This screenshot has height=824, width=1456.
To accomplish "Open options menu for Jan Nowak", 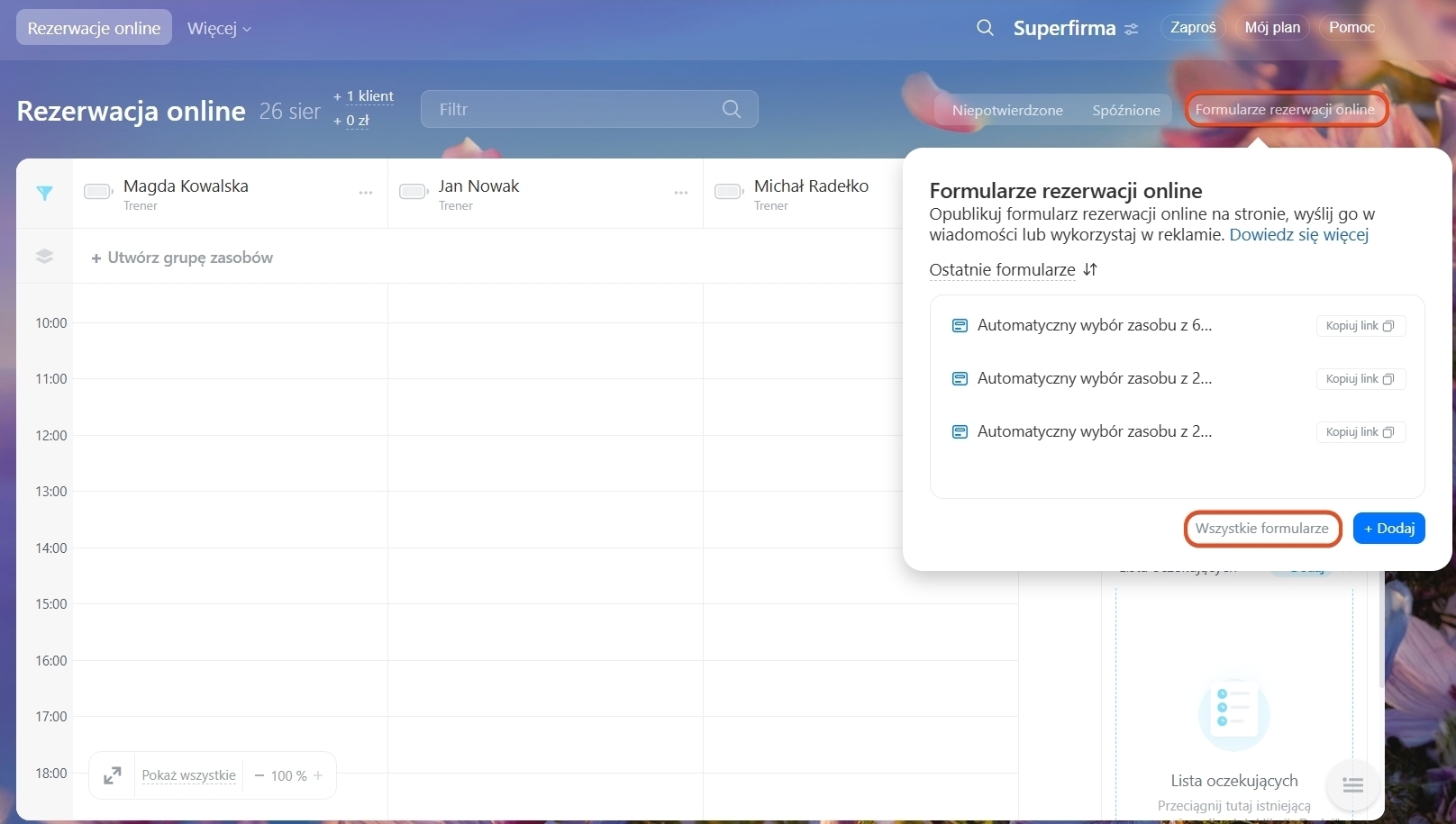I will pyautogui.click(x=681, y=193).
